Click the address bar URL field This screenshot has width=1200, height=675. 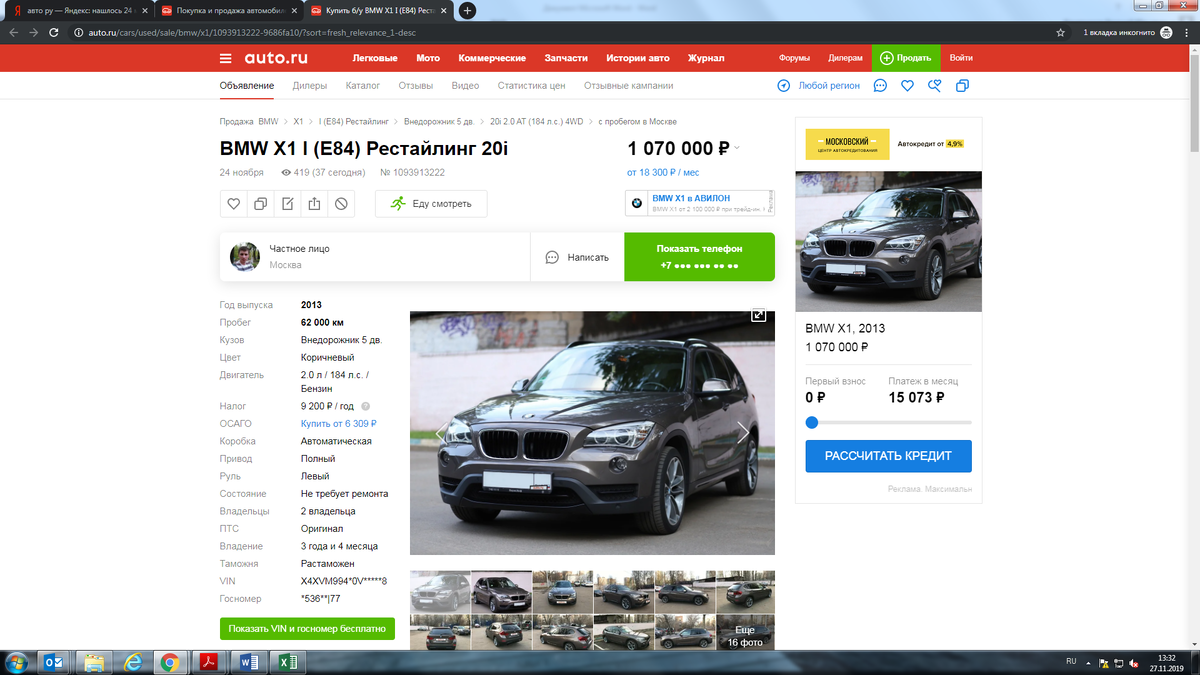[x=560, y=32]
